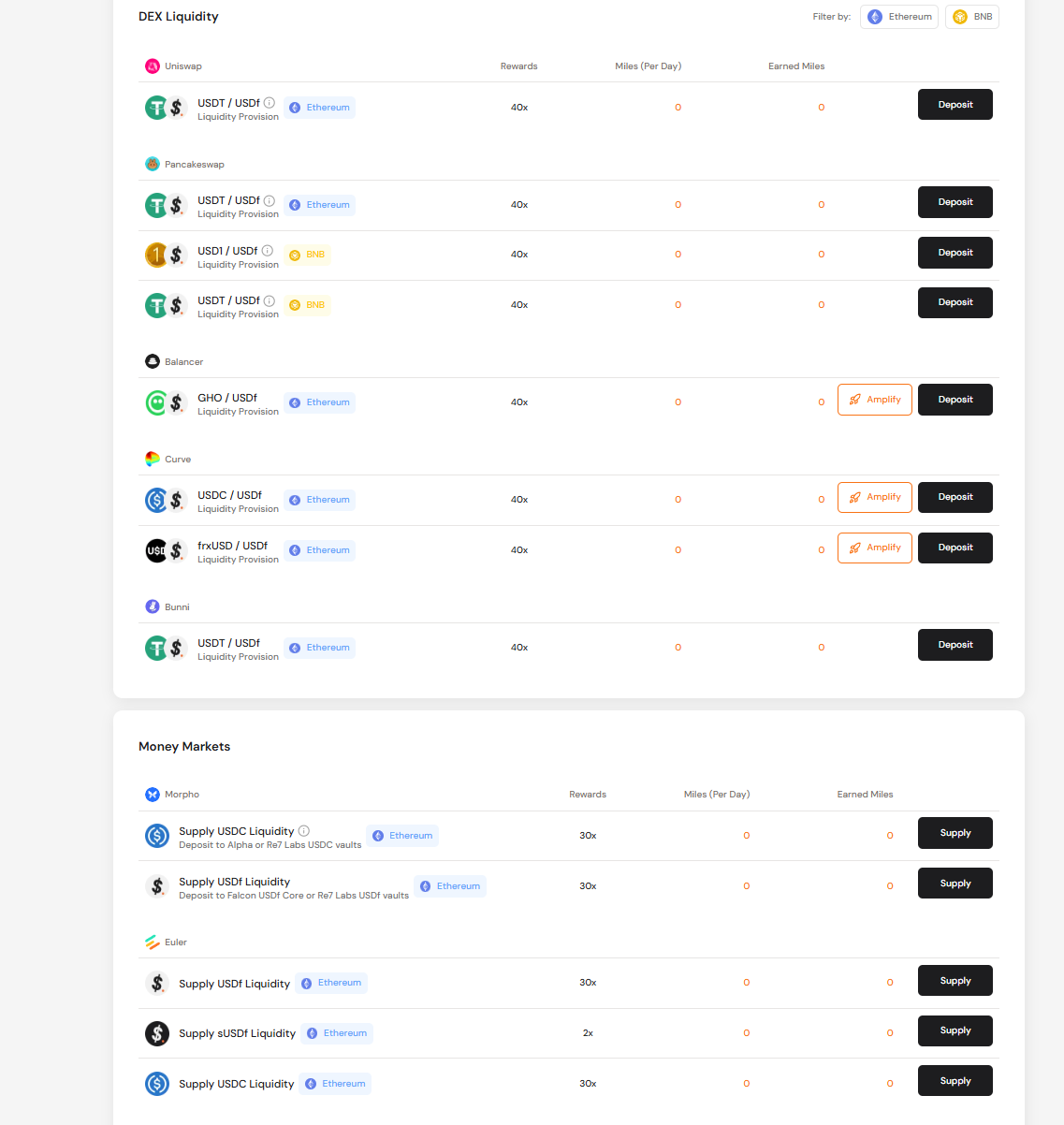Toggle the BNB network filter
The image size is (1064, 1125).
pyautogui.click(x=972, y=17)
